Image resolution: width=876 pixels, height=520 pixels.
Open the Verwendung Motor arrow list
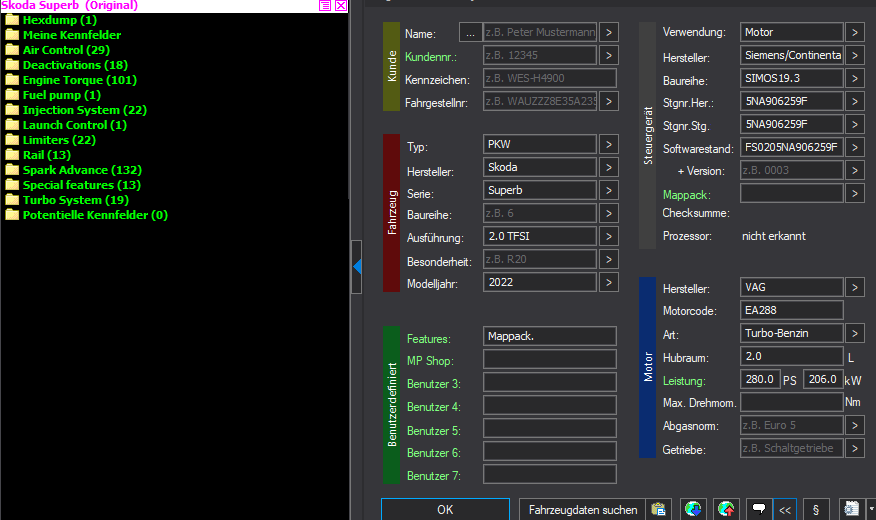point(855,32)
